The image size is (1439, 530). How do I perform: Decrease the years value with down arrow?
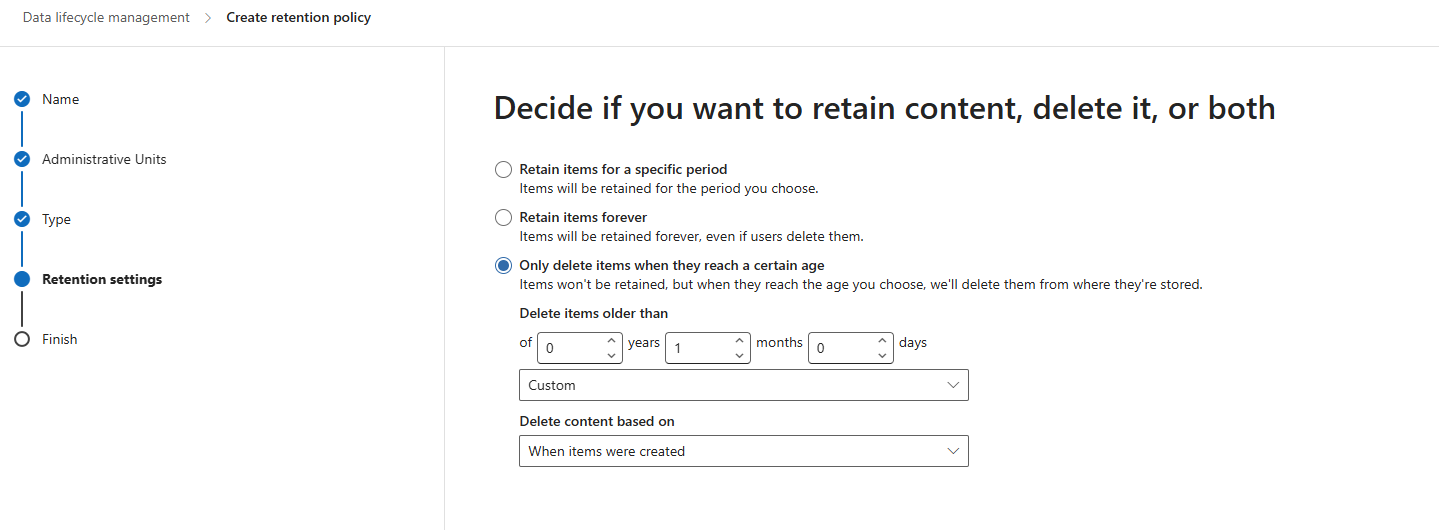point(612,355)
